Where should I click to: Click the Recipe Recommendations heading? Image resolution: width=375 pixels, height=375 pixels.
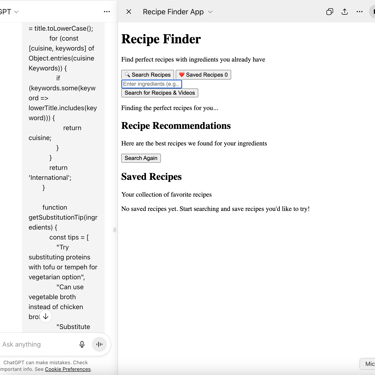(x=176, y=126)
